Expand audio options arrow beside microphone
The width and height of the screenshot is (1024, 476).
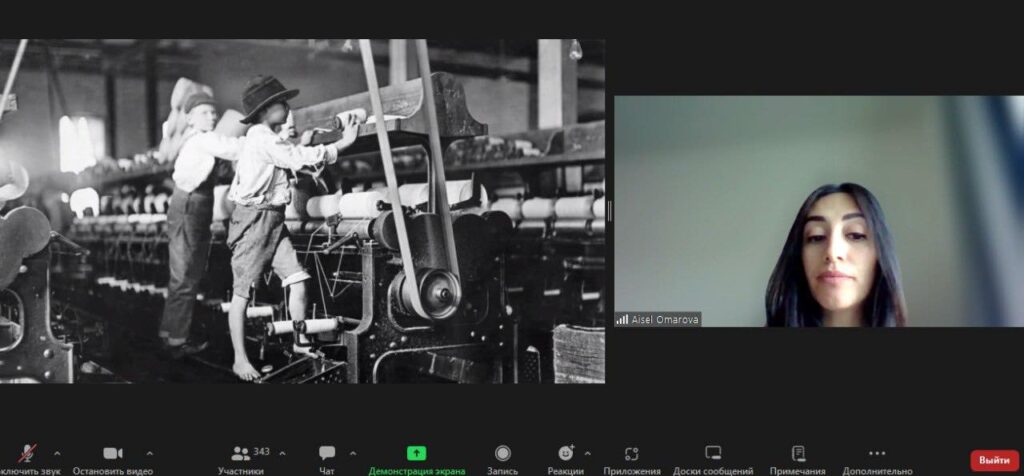56,452
